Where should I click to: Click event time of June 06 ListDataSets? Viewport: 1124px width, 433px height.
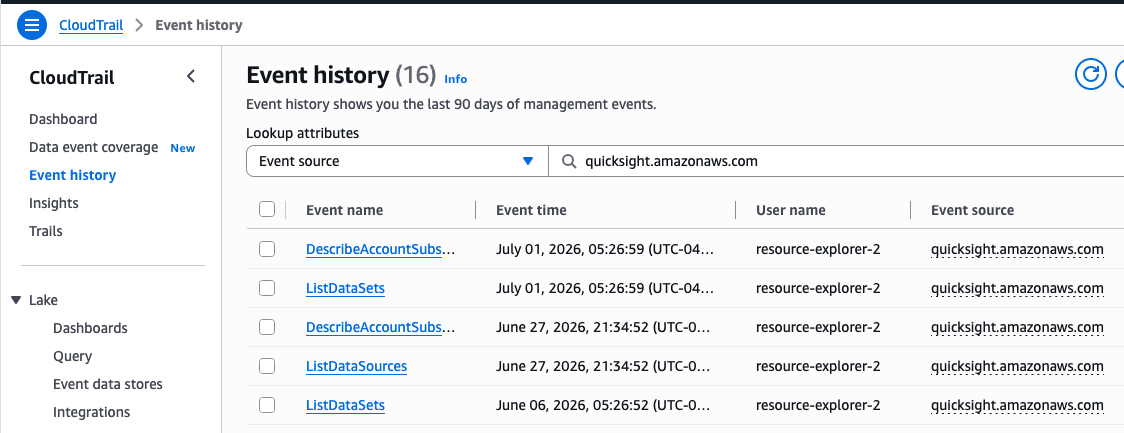pos(605,406)
